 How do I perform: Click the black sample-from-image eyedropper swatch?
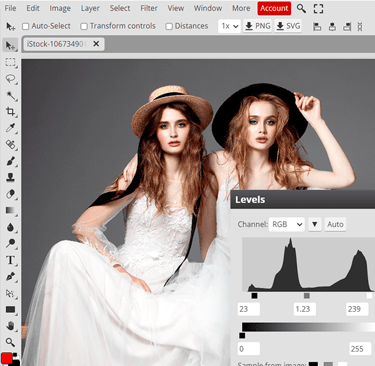(313, 364)
